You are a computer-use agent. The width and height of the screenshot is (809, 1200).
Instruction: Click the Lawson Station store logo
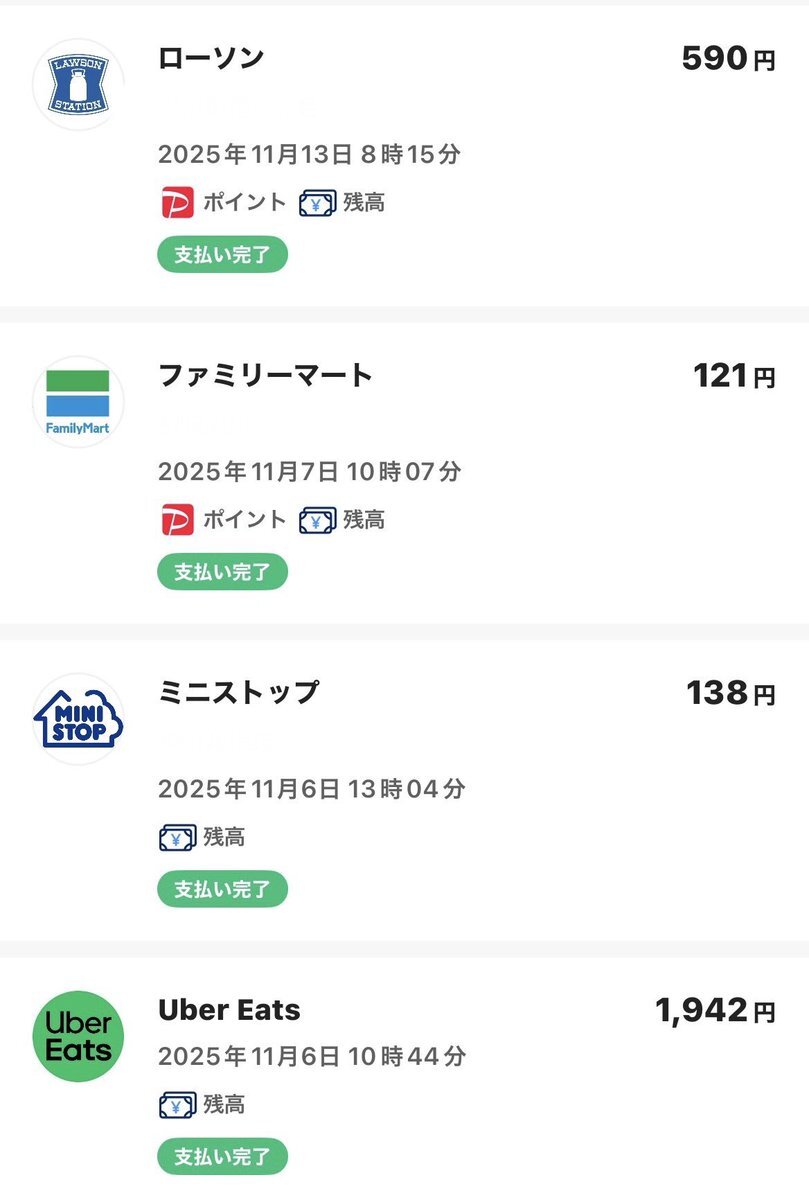point(78,84)
